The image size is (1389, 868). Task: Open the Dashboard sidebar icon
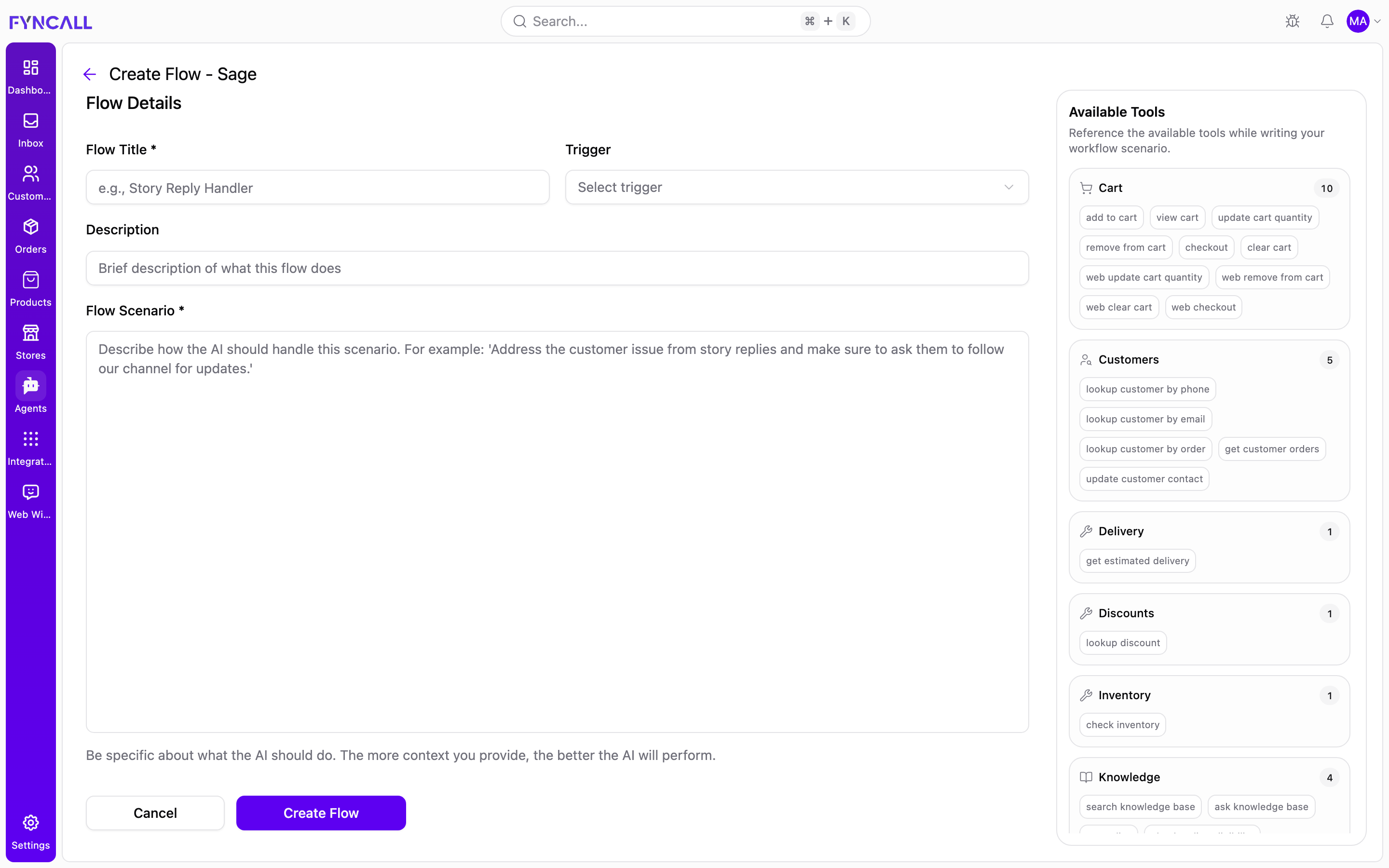click(x=30, y=68)
